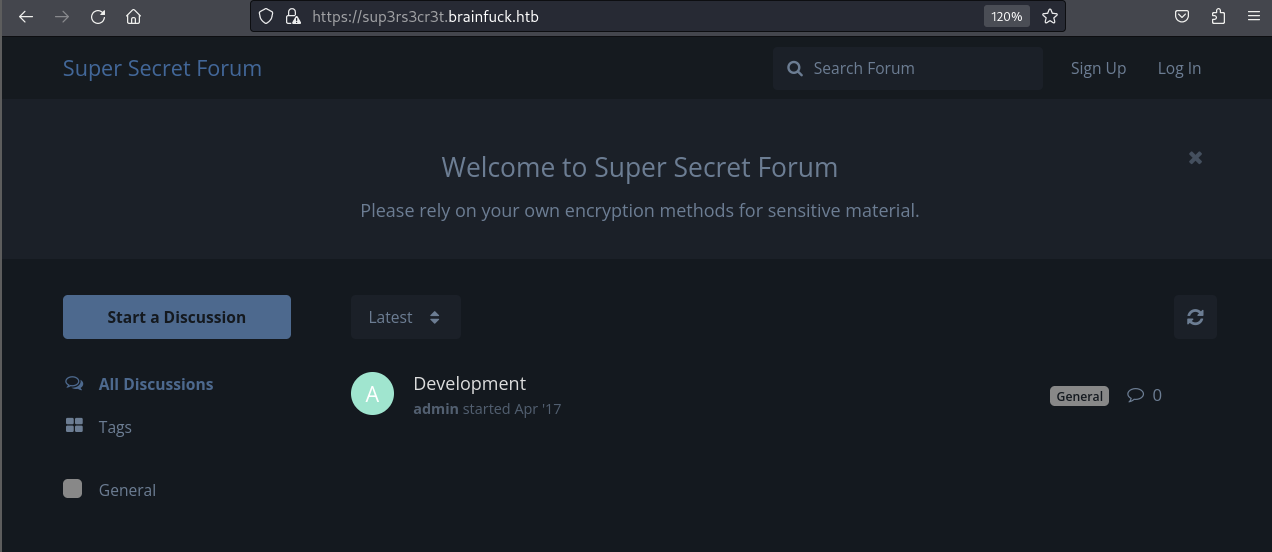
Task: Click the browser back arrow
Action: click(26, 16)
